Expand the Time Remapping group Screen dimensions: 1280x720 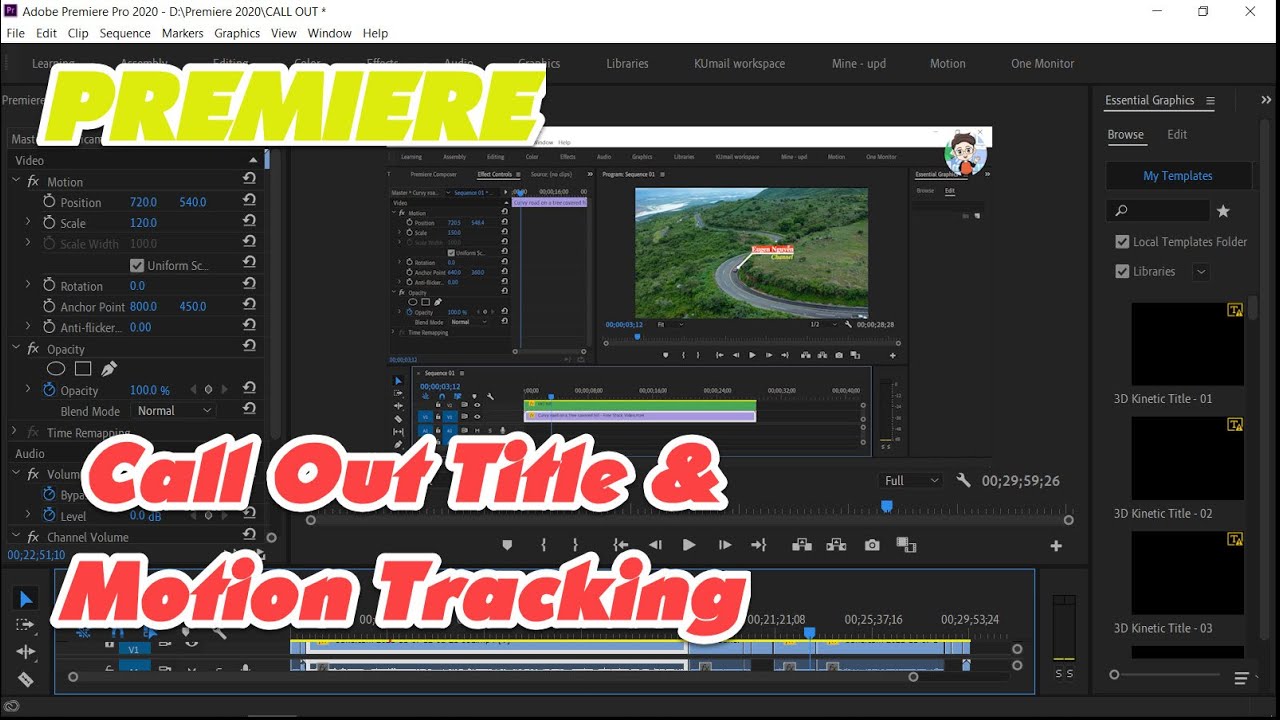[x=16, y=432]
